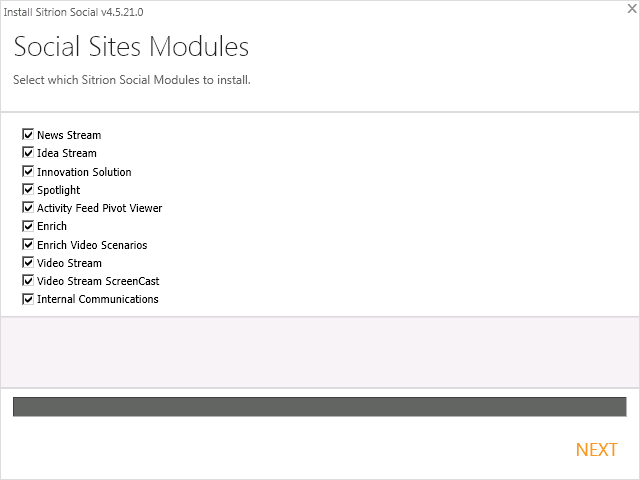Click the 'Select which Sitrion Social Modules' instruction text

pos(131,80)
